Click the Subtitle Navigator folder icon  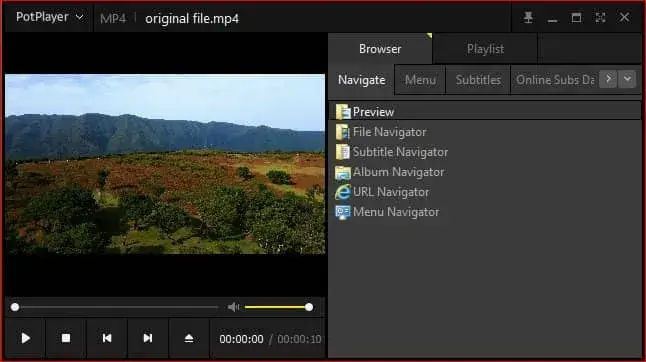point(342,152)
